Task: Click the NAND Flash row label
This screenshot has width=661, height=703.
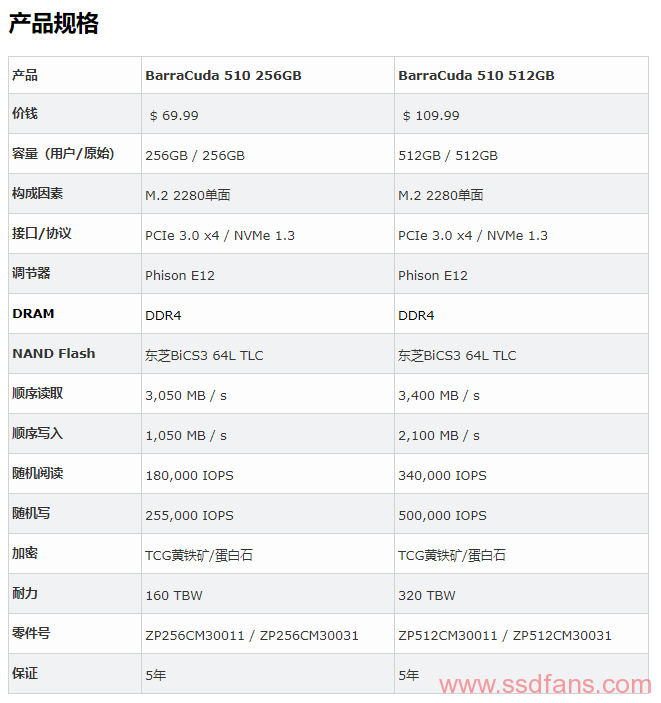Action: (54, 353)
